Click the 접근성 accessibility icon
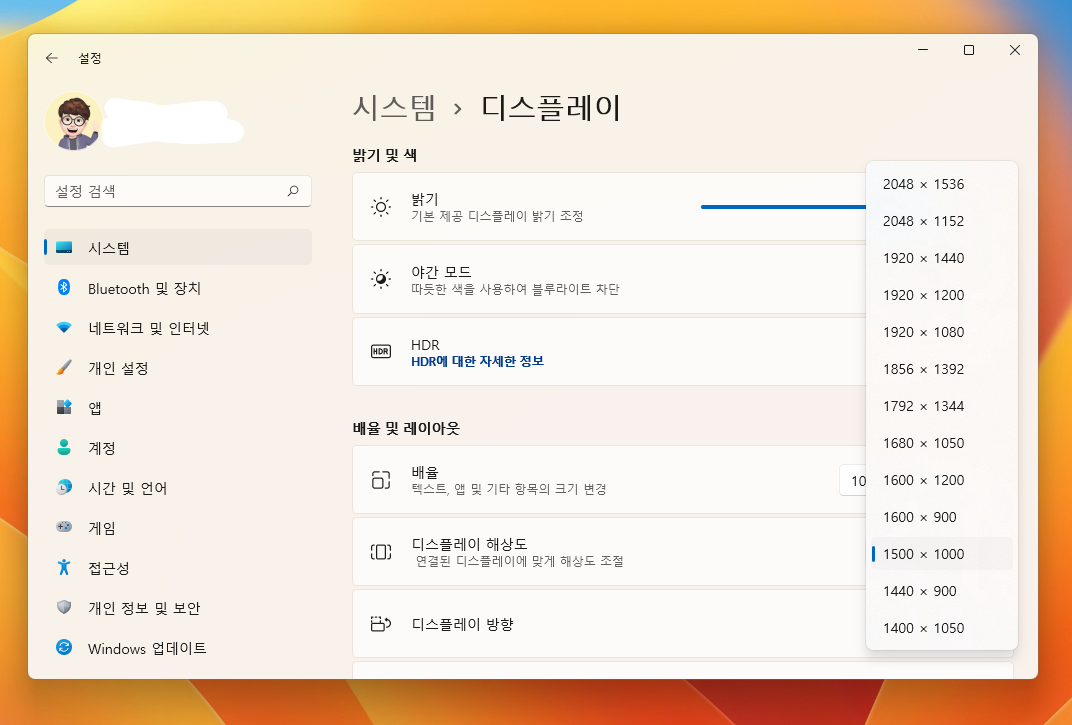Image resolution: width=1072 pixels, height=725 pixels. (x=64, y=567)
